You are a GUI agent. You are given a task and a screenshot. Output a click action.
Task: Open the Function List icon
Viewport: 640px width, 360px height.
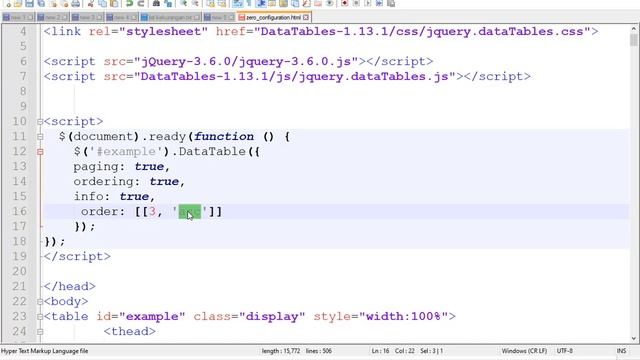coord(306,4)
